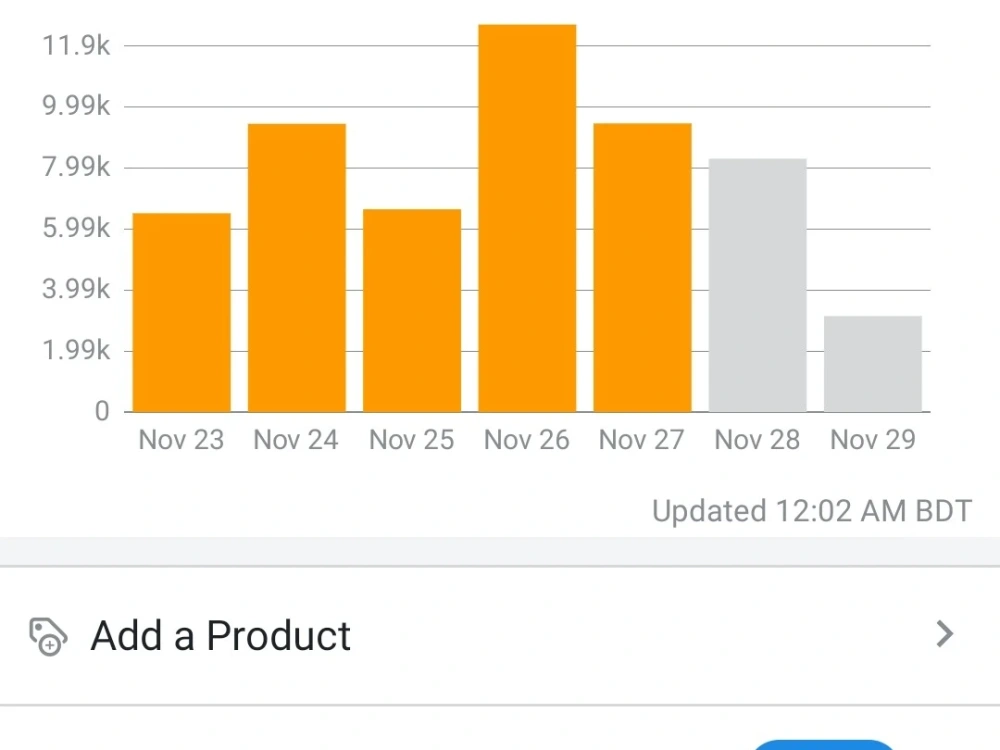Tap the blue button at bottom right
Screen dimensions: 1000x750
[823, 745]
